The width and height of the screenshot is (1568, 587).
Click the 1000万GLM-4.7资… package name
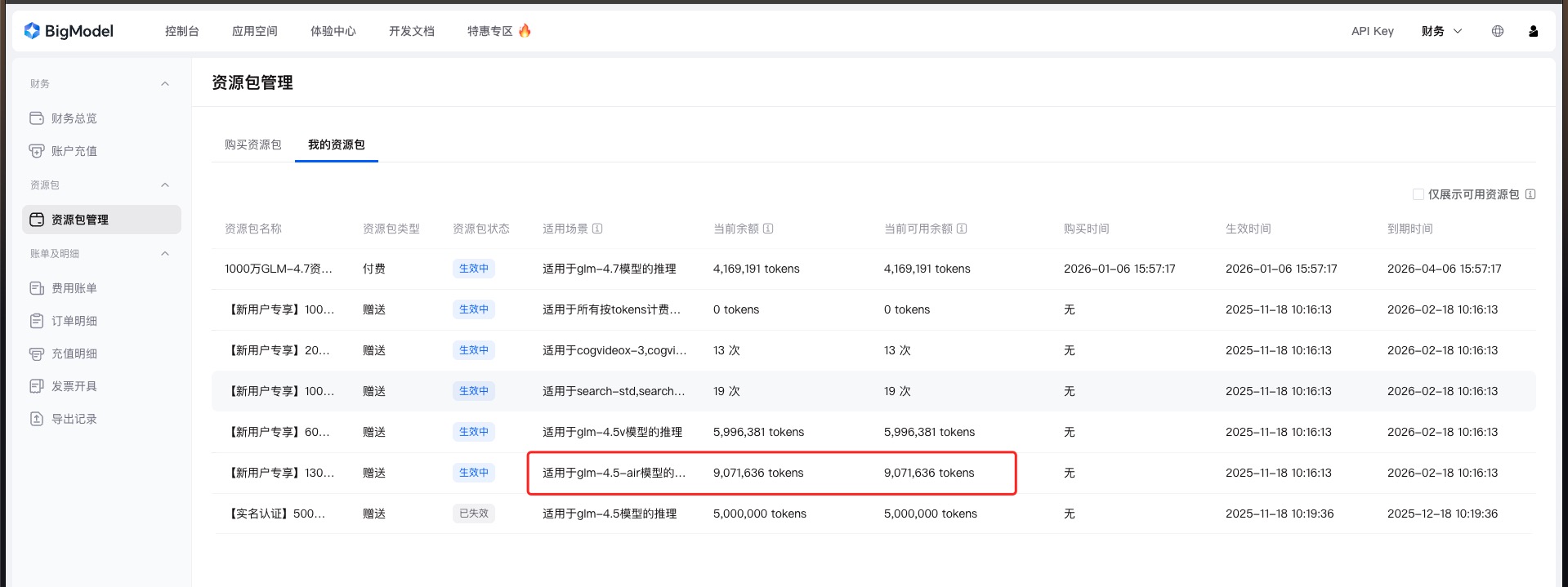pyautogui.click(x=279, y=269)
